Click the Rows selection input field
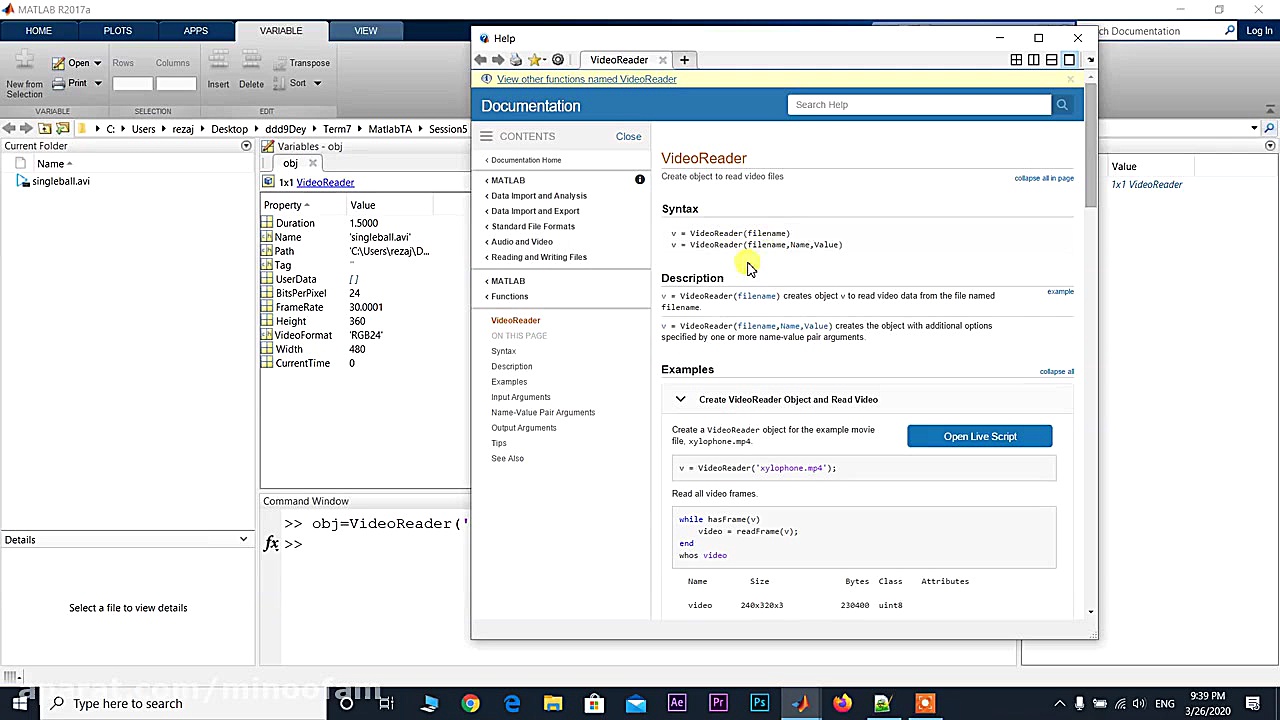This screenshot has width=1280, height=720. point(132,84)
